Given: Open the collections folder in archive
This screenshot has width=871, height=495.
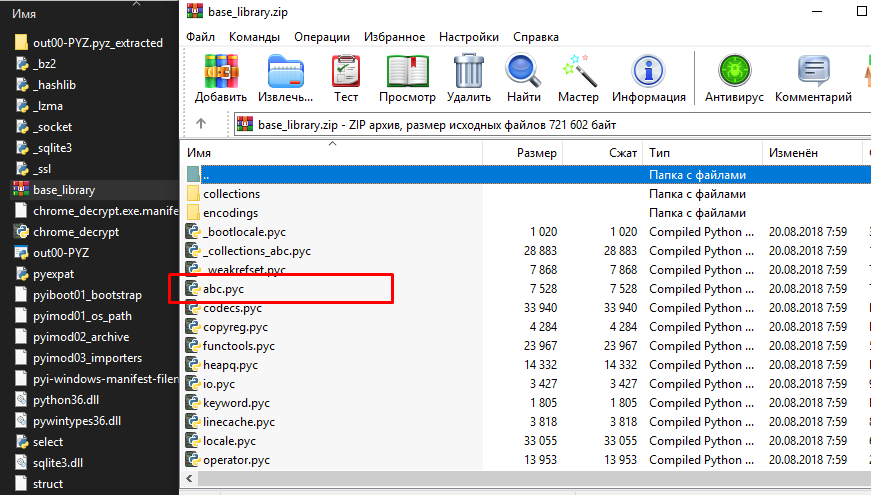Looking at the screenshot, I should tap(231, 194).
